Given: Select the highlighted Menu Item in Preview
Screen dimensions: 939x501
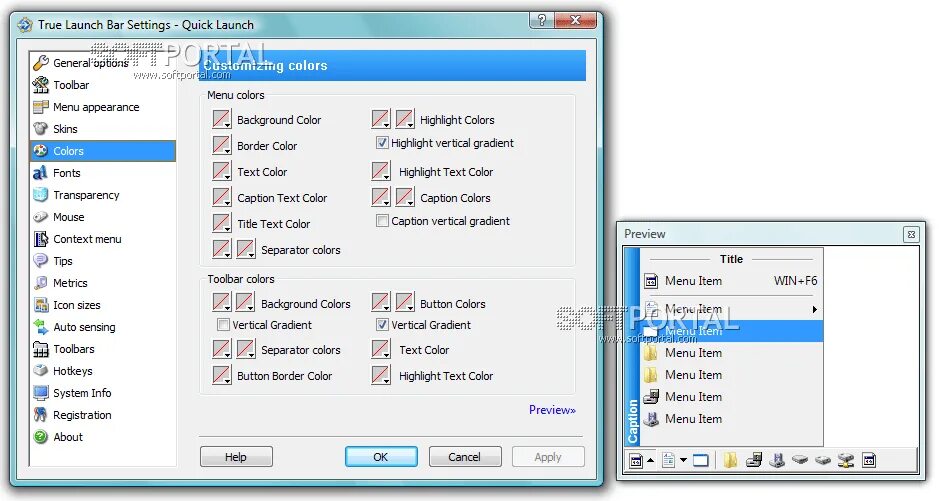Looking at the screenshot, I should click(731, 331).
